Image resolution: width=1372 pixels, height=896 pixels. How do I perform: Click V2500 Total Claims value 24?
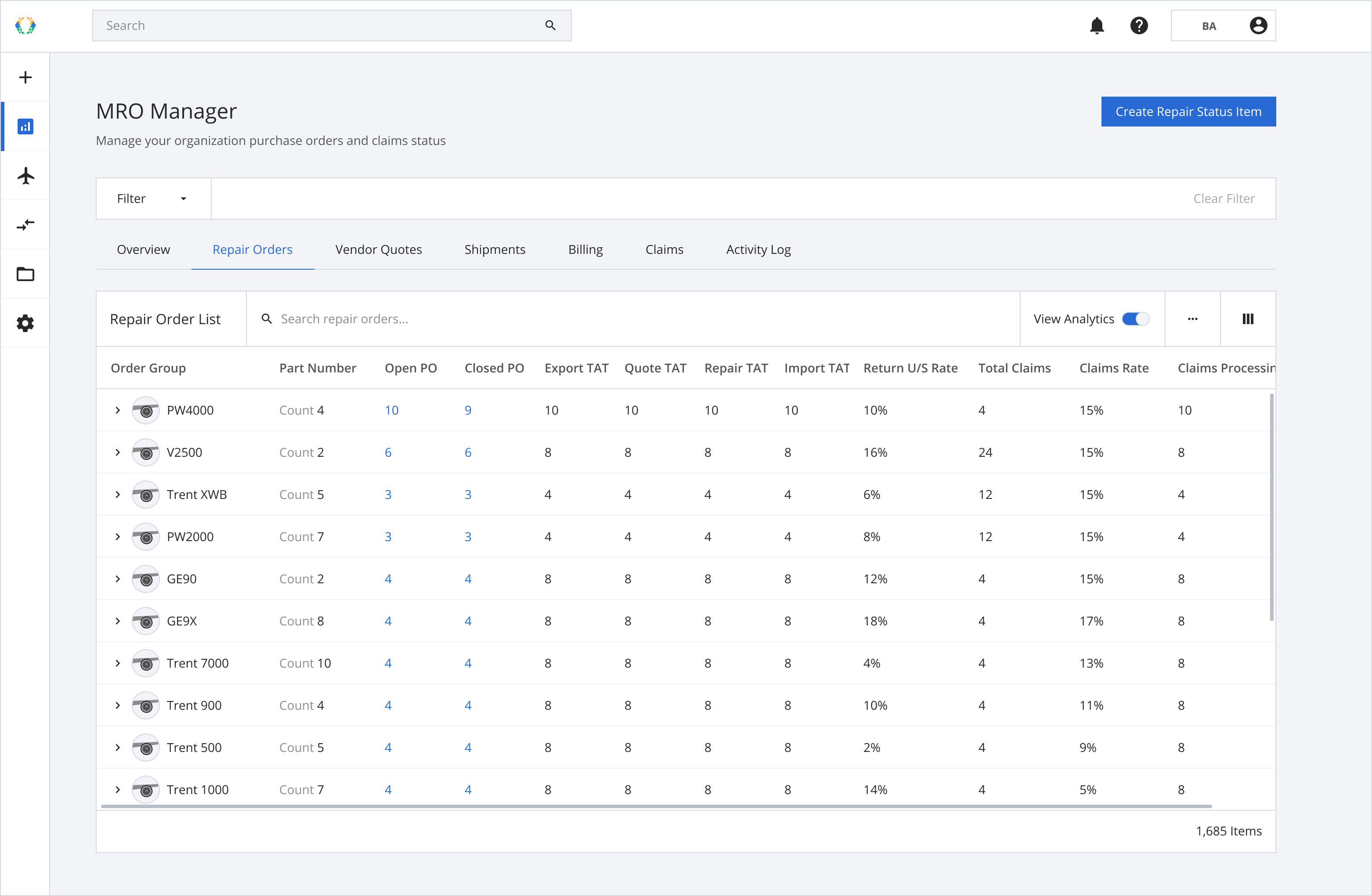985,453
